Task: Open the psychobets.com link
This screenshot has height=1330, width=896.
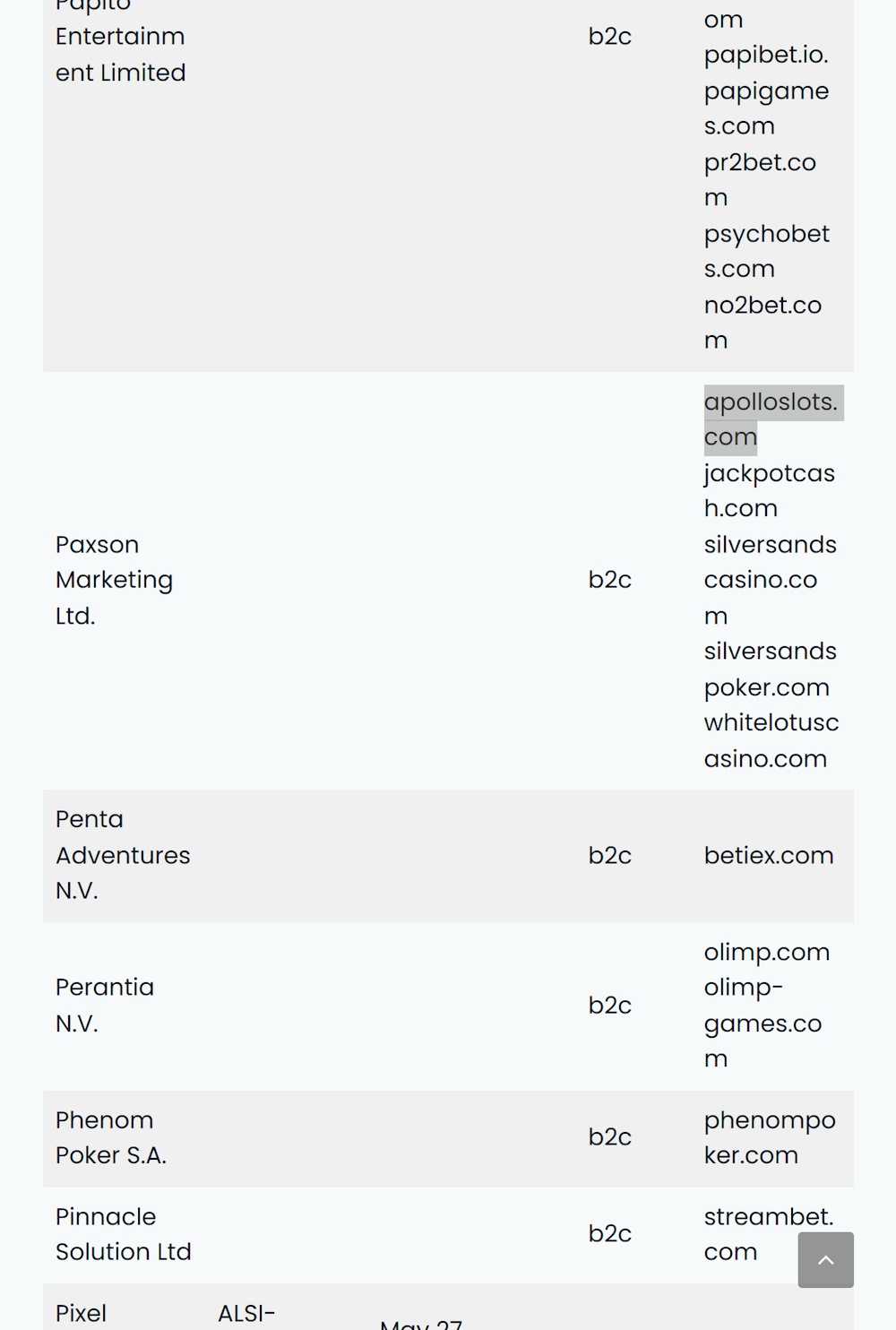Action: click(x=766, y=251)
